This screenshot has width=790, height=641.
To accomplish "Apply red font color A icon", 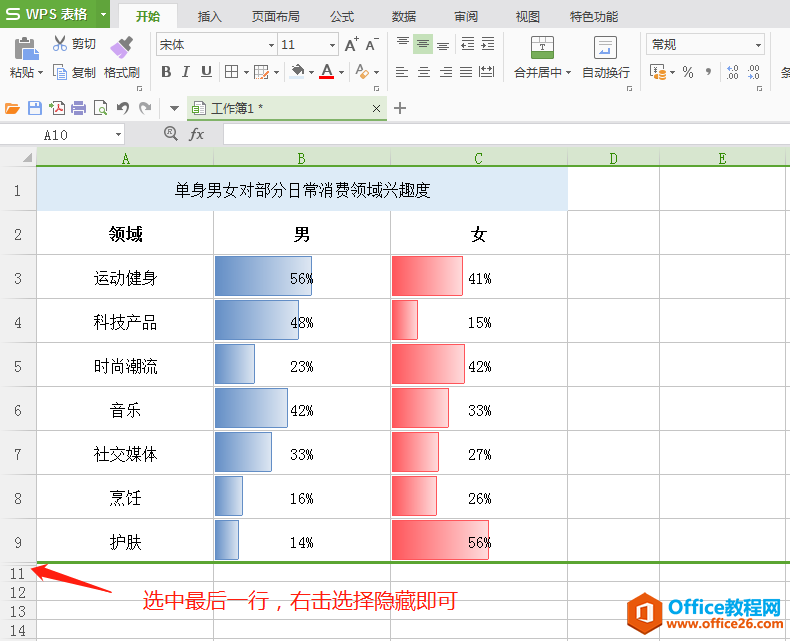I will pyautogui.click(x=327, y=72).
